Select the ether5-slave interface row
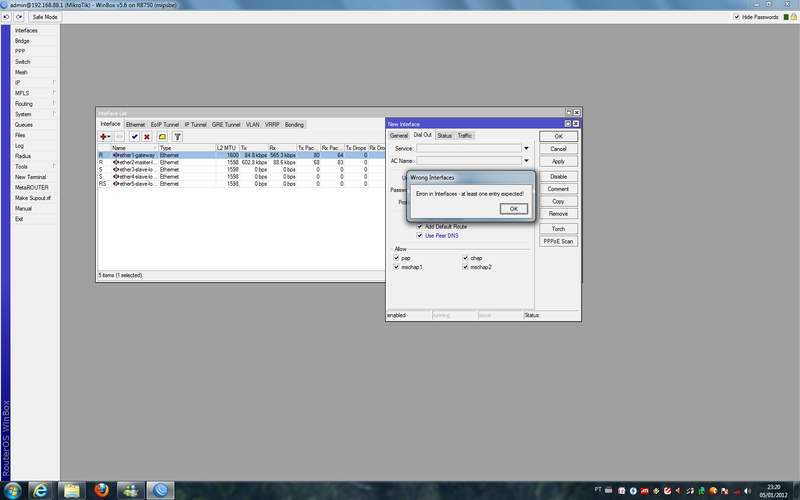 pyautogui.click(x=241, y=184)
